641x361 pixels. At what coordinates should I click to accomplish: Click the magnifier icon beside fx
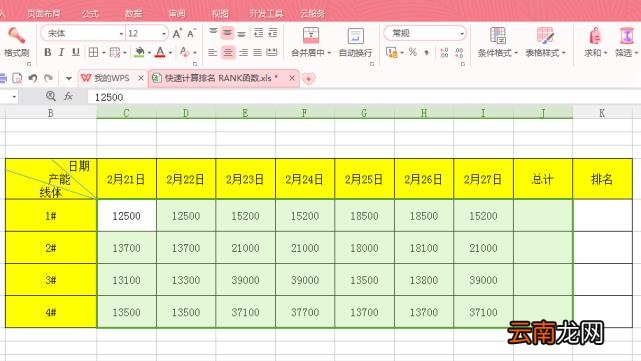[51, 96]
